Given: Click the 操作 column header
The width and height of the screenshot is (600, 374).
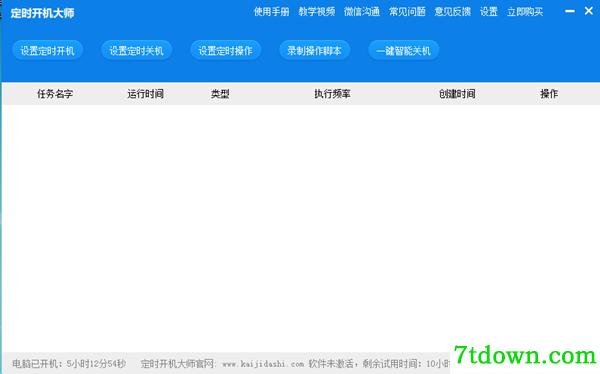Looking at the screenshot, I should tap(549, 94).
